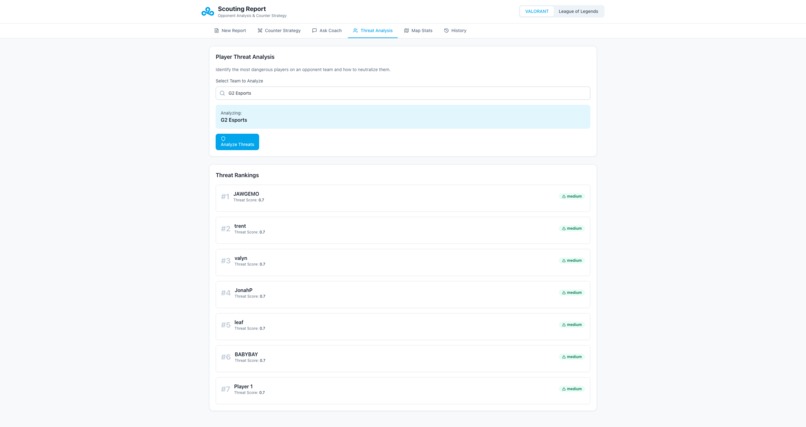The image size is (806, 427).
Task: Click the Scouting Report title text
Action: (x=242, y=9)
